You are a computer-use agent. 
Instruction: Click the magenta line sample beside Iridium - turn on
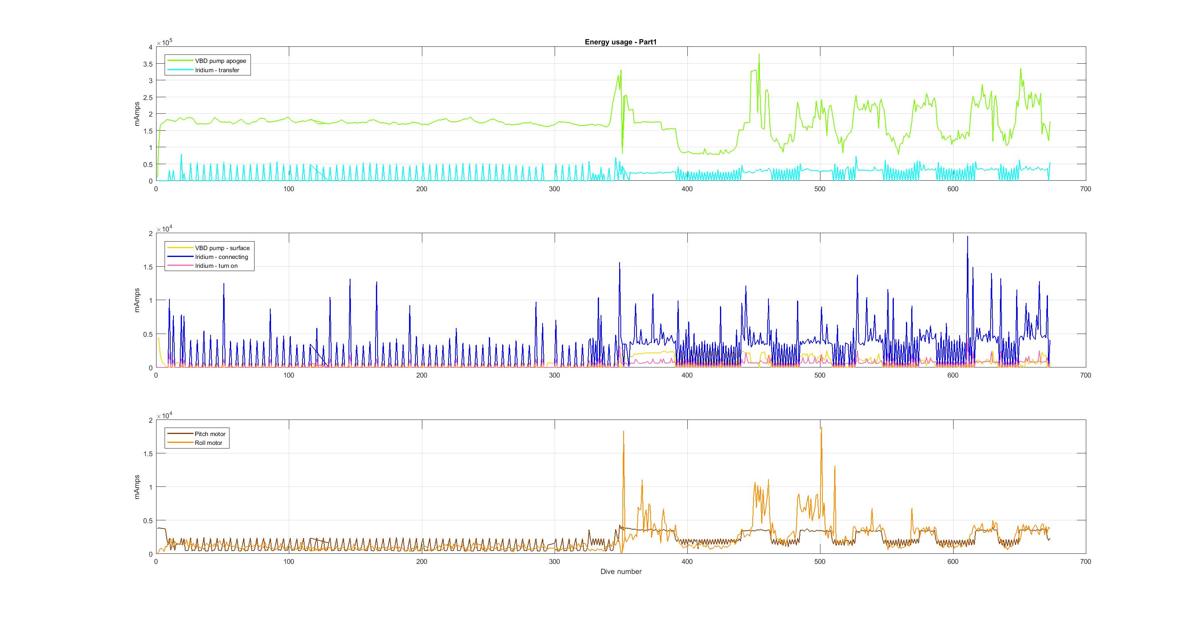click(180, 266)
